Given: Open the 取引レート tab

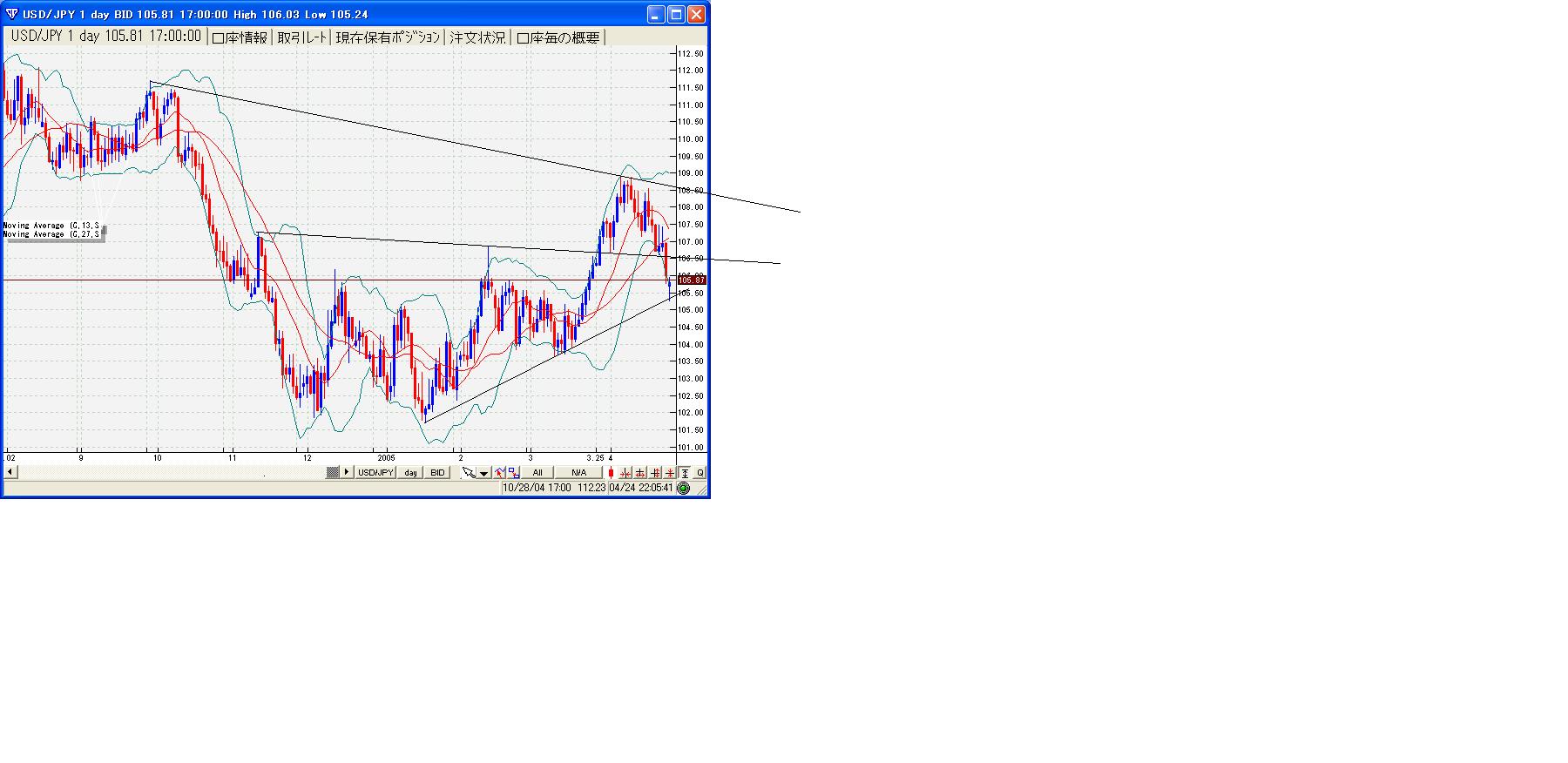Looking at the screenshot, I should pyautogui.click(x=302, y=37).
